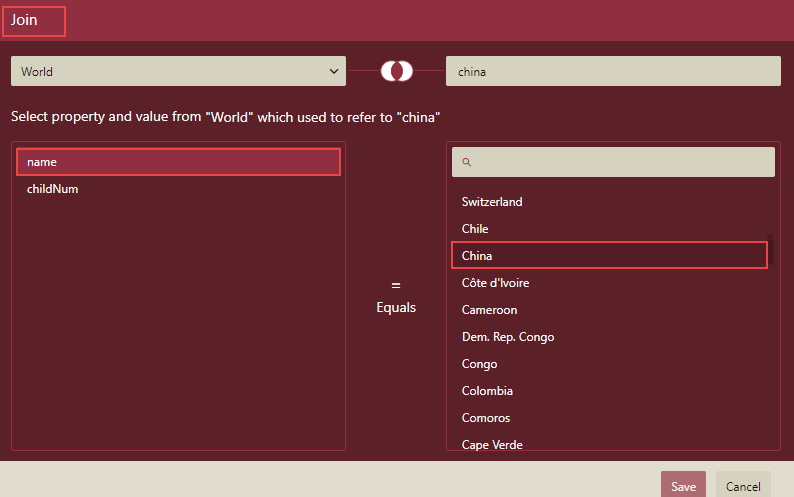794x497 pixels.
Task: Click the search magnifier icon in value list
Action: [x=467, y=162]
